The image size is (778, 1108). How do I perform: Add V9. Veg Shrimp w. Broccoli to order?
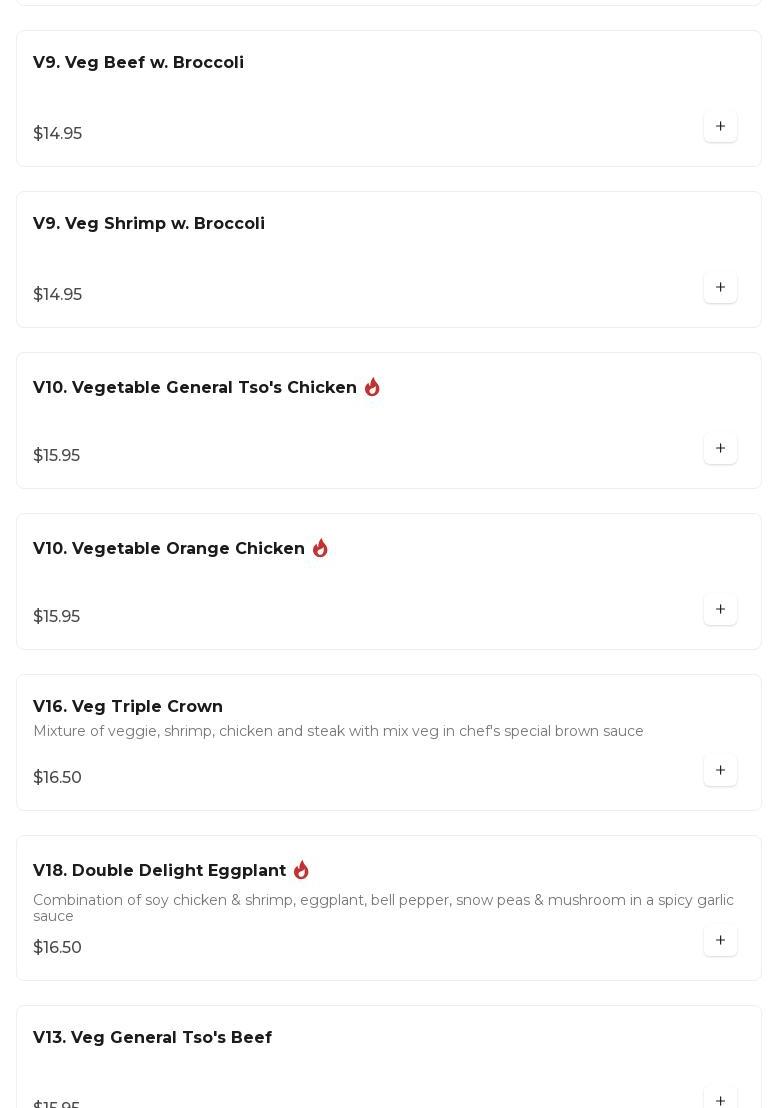click(720, 288)
